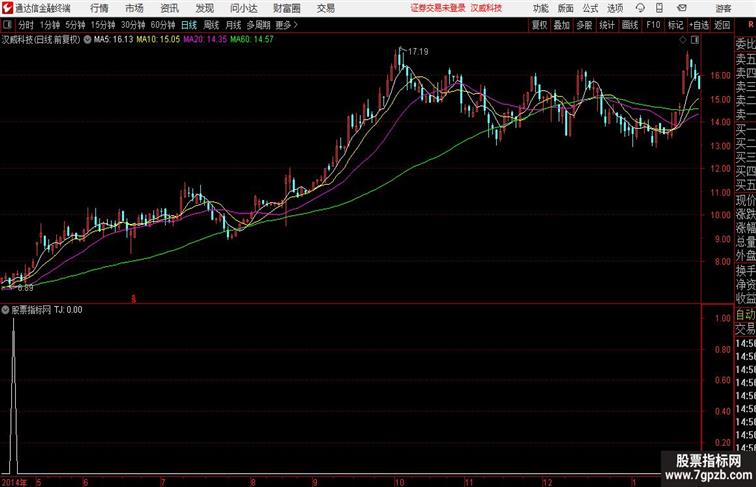Click the 证券交易未登录 login link
Viewport: 756px width, 487px height.
[x=438, y=8]
